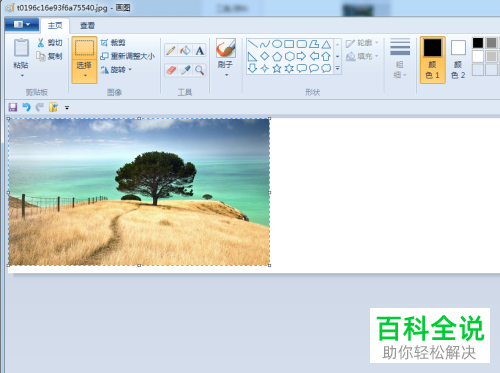The height and width of the screenshot is (373, 500).
Task: Pick the light gray palette swatch
Action: pos(491,56)
